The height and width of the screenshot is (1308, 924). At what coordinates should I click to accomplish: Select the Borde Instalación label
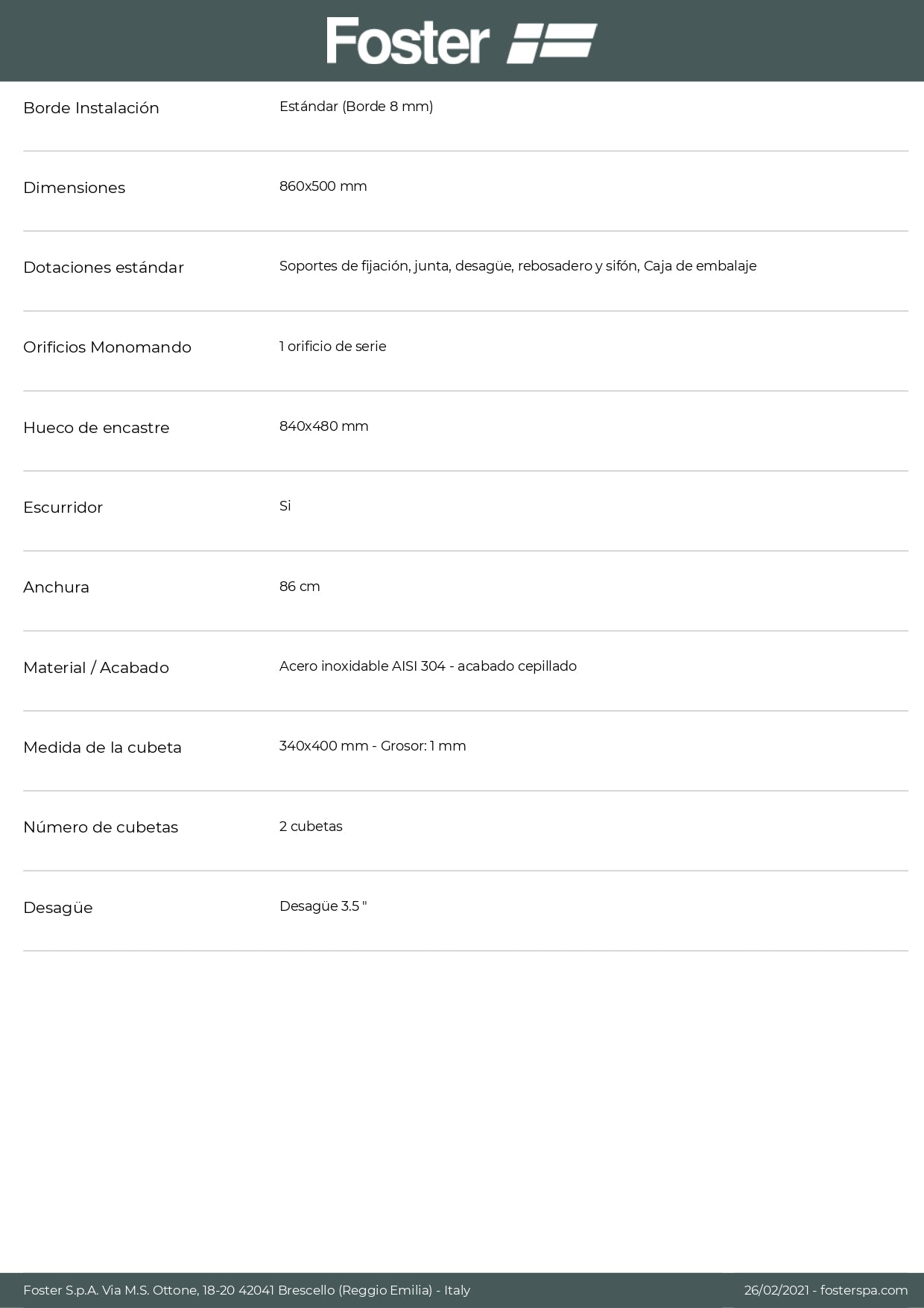coord(91,108)
